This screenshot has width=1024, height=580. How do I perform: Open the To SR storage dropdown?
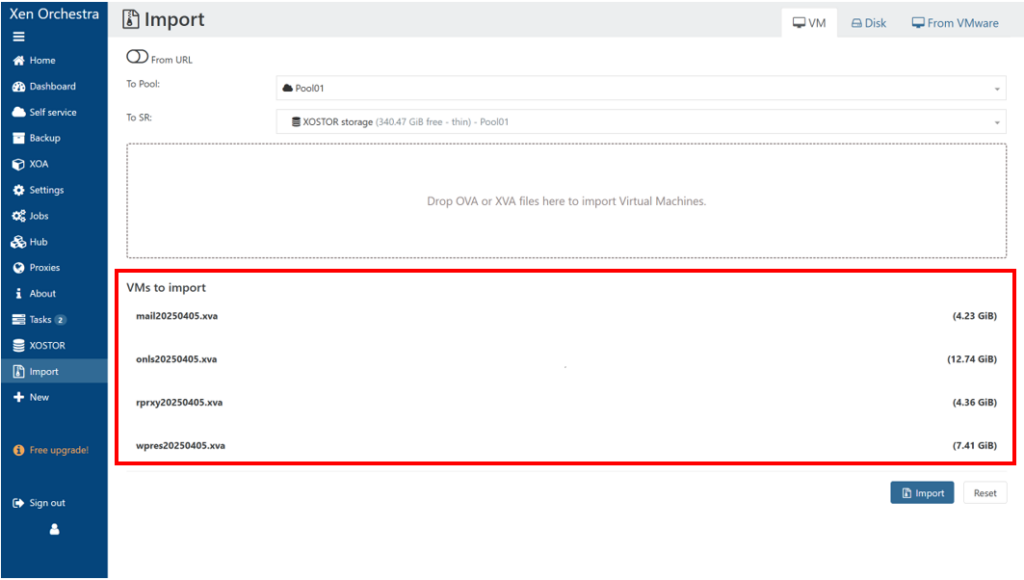point(640,122)
